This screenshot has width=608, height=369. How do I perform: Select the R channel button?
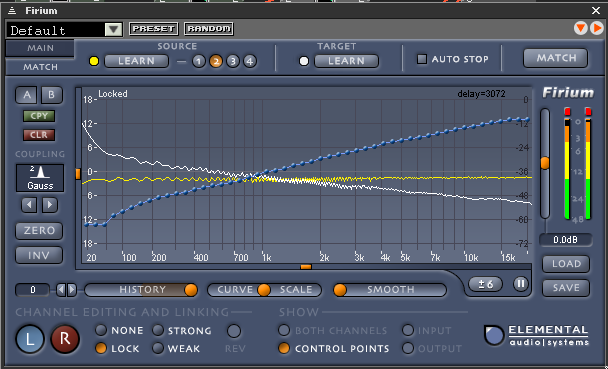click(65, 339)
